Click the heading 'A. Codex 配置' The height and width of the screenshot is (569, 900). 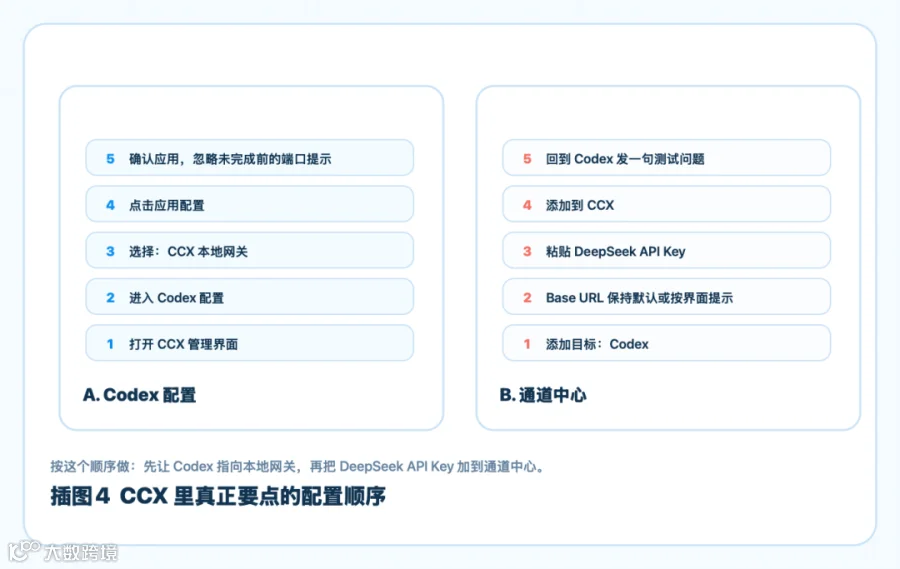tap(139, 395)
